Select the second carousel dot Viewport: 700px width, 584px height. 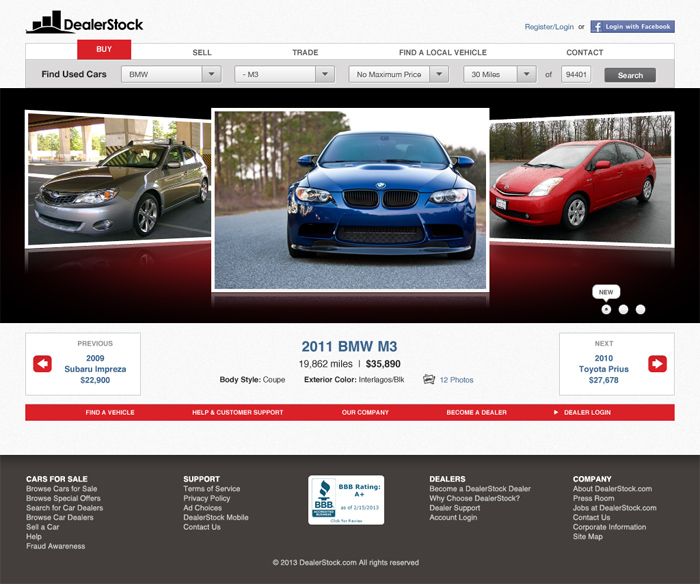[x=623, y=309]
